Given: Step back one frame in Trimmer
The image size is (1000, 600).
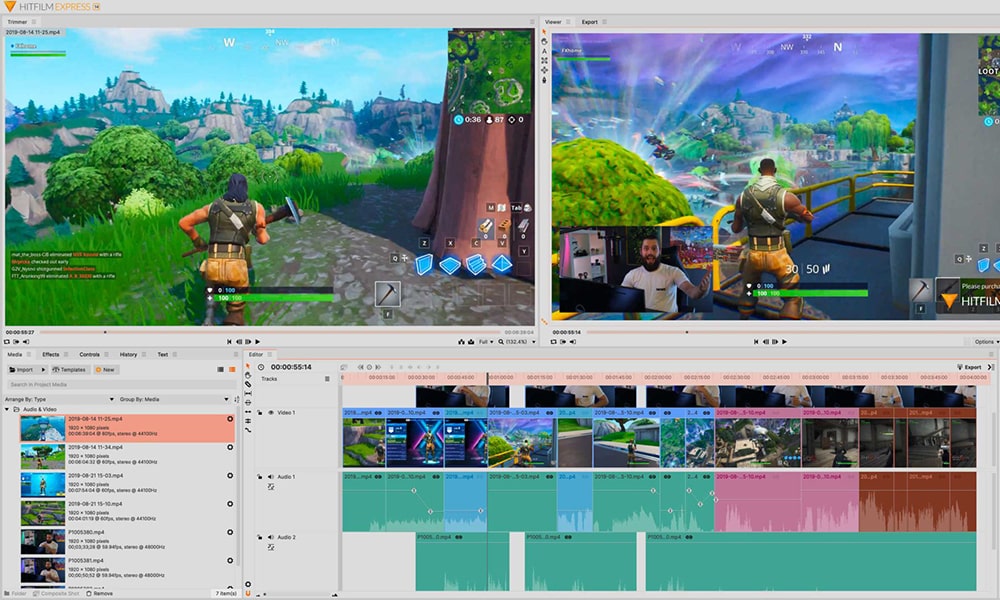Looking at the screenshot, I should point(239,342).
